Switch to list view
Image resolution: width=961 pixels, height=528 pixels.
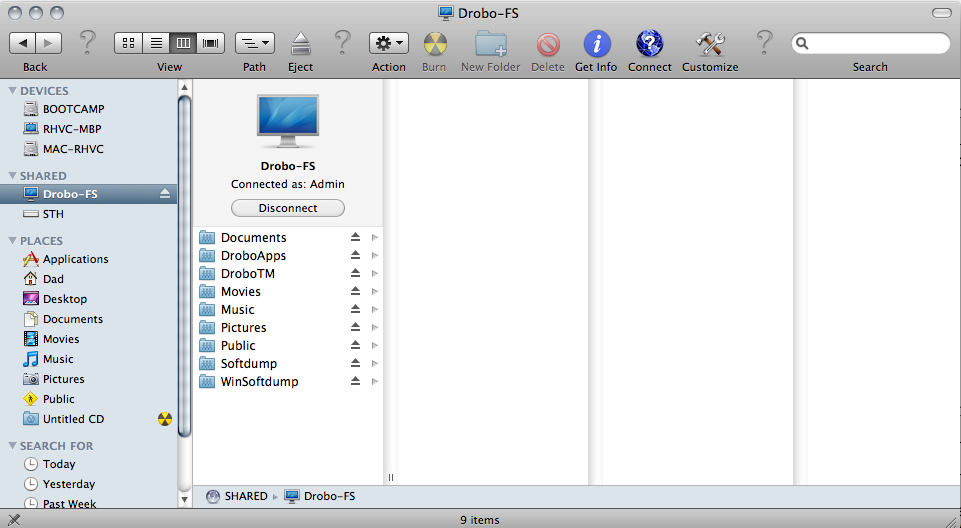(x=156, y=43)
